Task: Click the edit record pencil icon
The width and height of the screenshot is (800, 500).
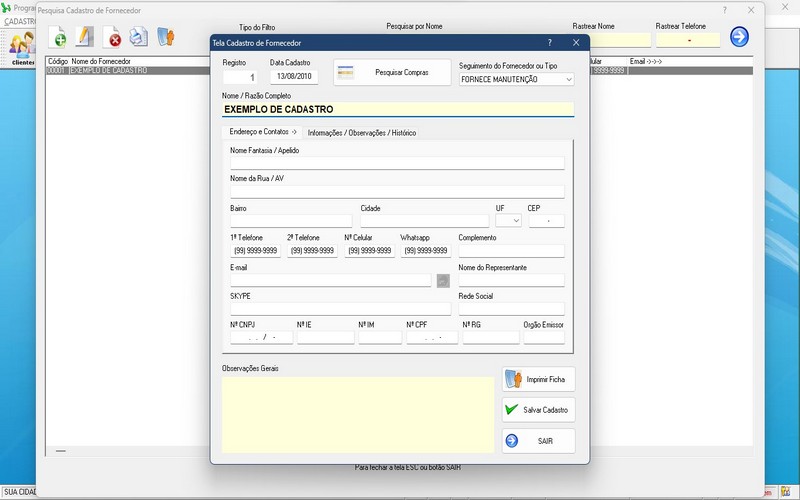Action: tap(85, 37)
